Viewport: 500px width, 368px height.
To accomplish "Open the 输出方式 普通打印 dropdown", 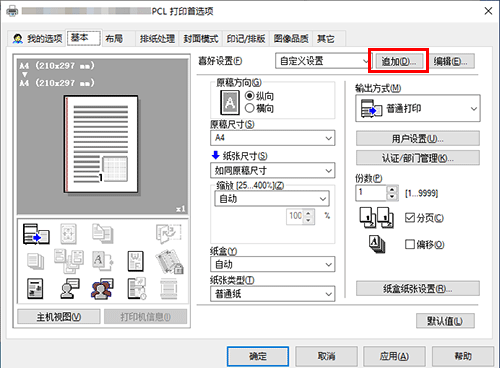I will click(418, 109).
